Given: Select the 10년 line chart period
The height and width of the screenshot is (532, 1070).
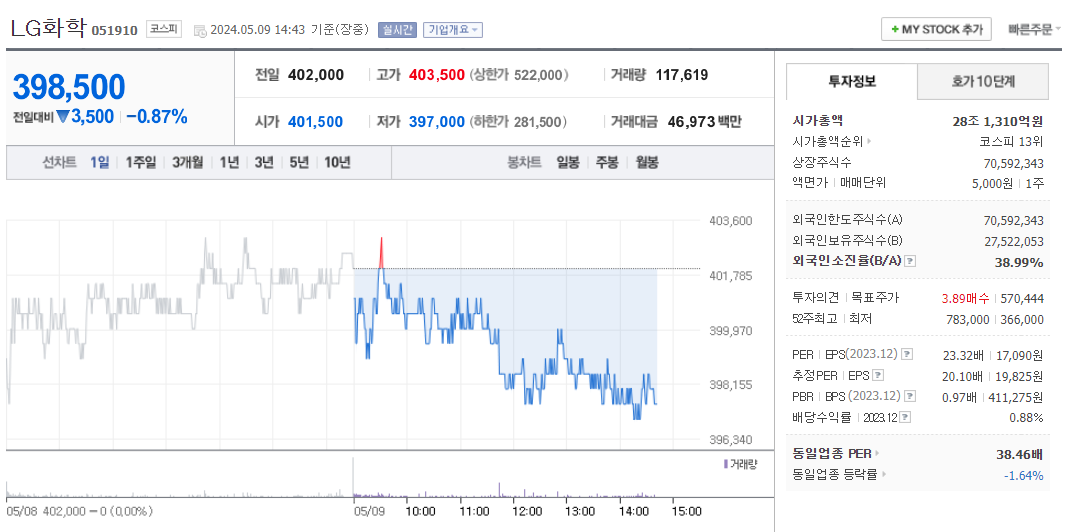Looking at the screenshot, I should (x=337, y=162).
